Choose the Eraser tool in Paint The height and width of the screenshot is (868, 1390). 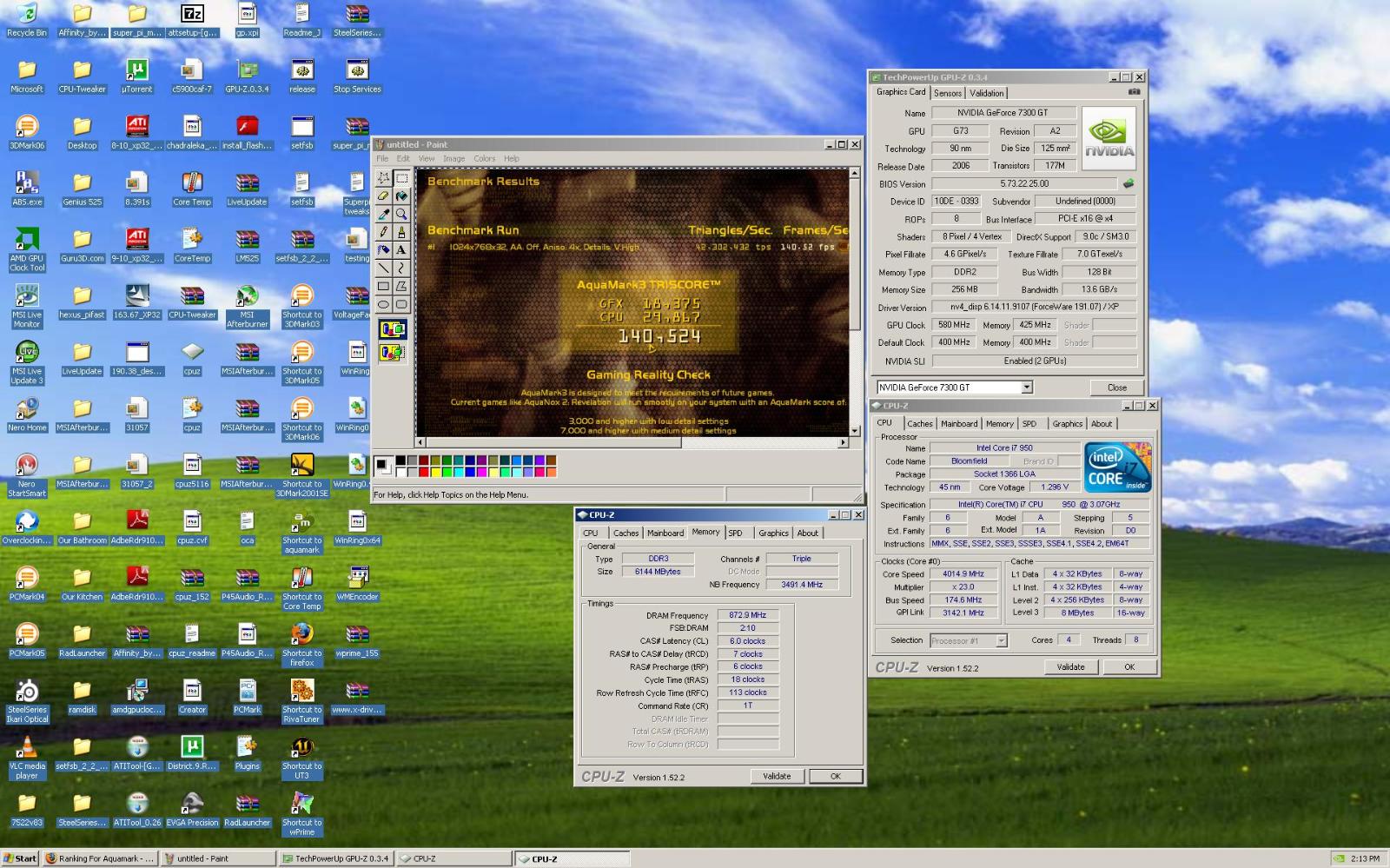383,196
